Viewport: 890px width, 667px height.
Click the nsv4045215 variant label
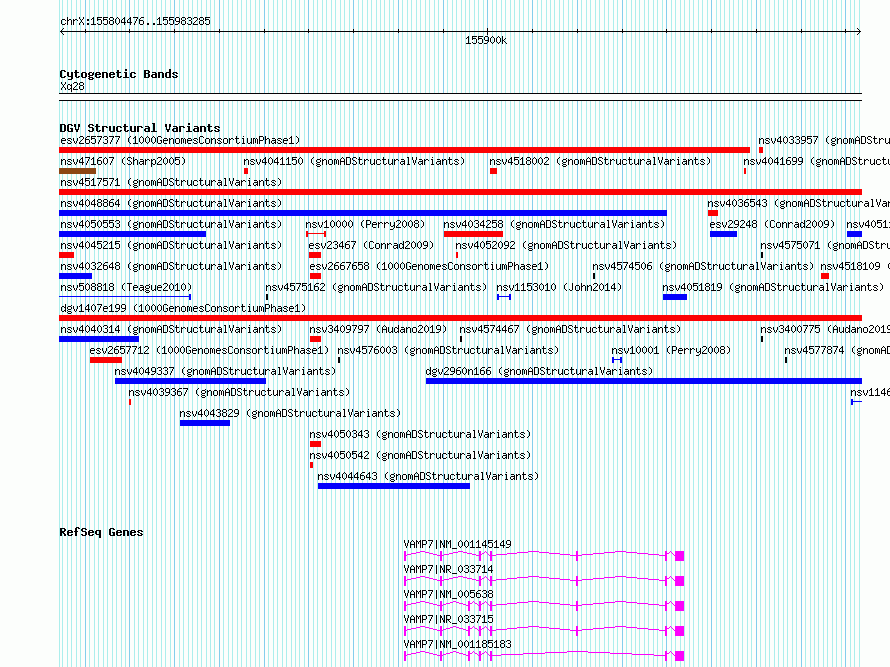click(x=171, y=245)
